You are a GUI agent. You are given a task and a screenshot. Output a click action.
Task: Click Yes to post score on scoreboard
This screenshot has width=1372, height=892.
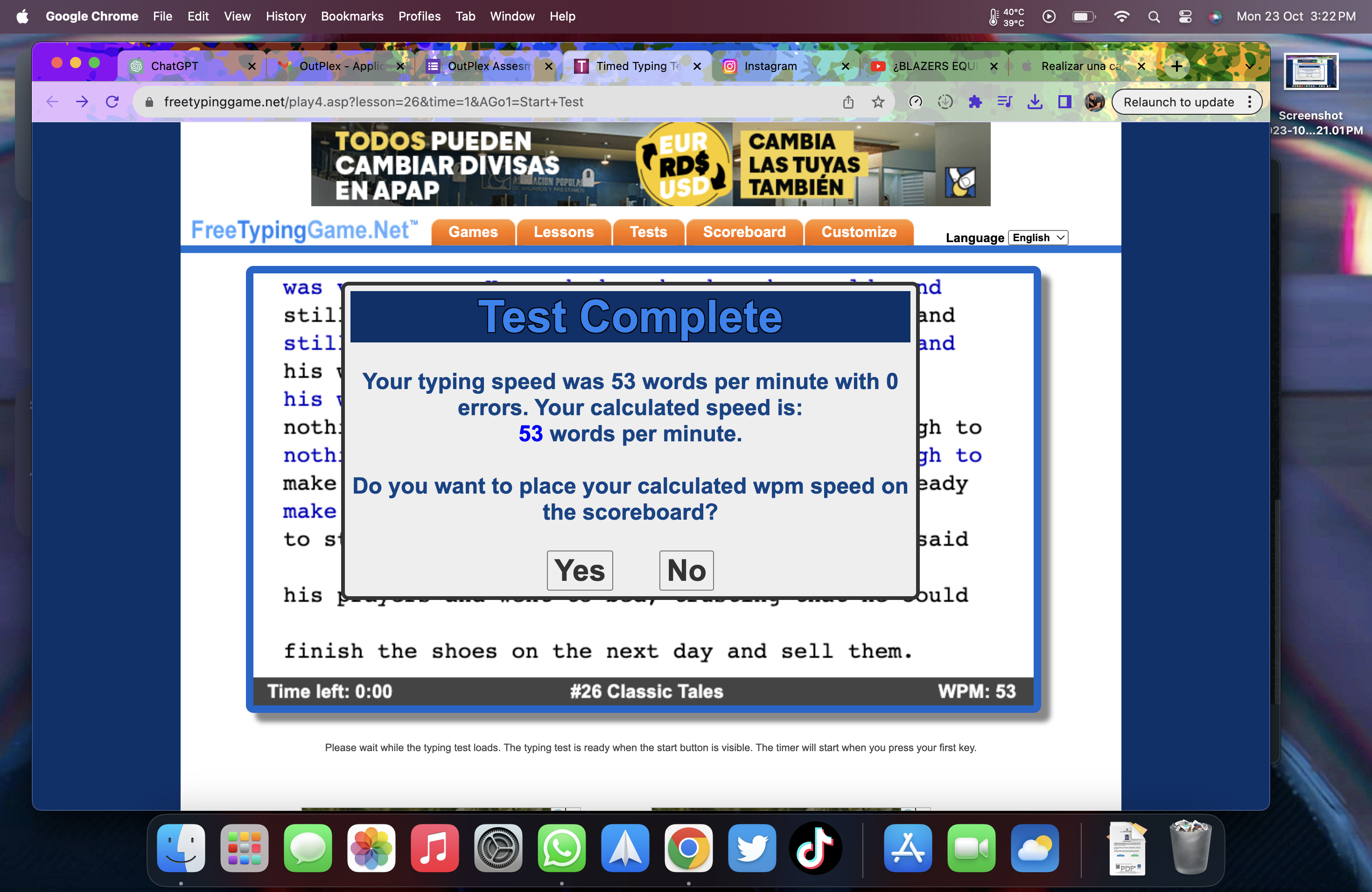tap(579, 570)
